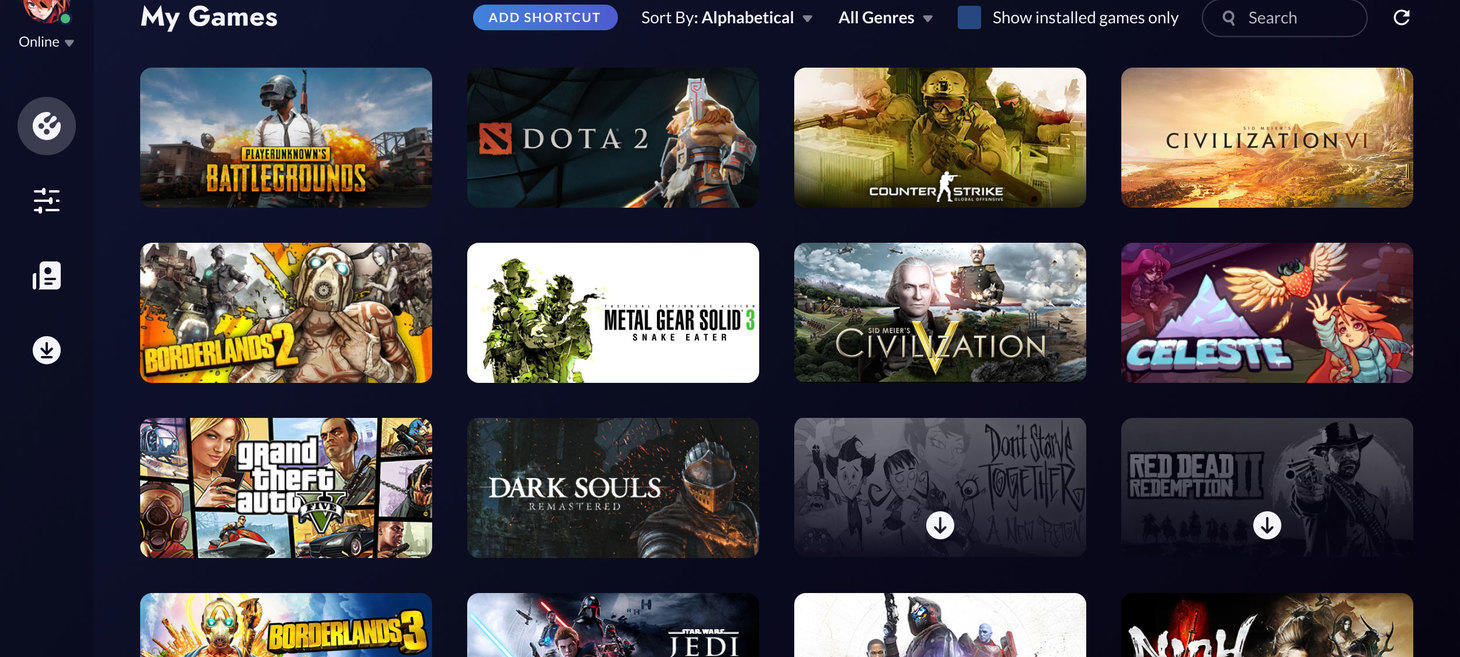Click the refresh library icon

(1402, 18)
